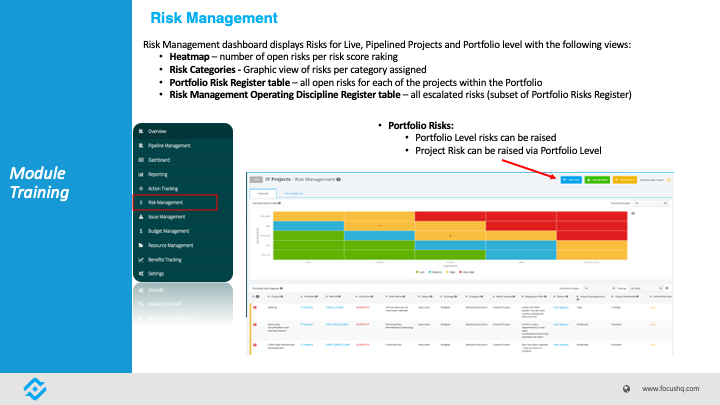Open the www.focushq.com link
720x405 pixels.
pos(670,388)
